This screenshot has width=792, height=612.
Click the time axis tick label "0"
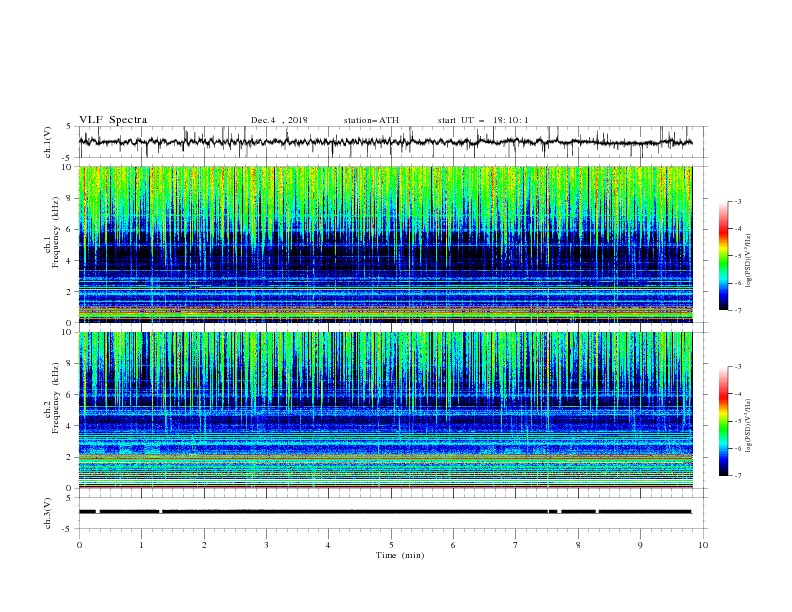pyautogui.click(x=79, y=545)
